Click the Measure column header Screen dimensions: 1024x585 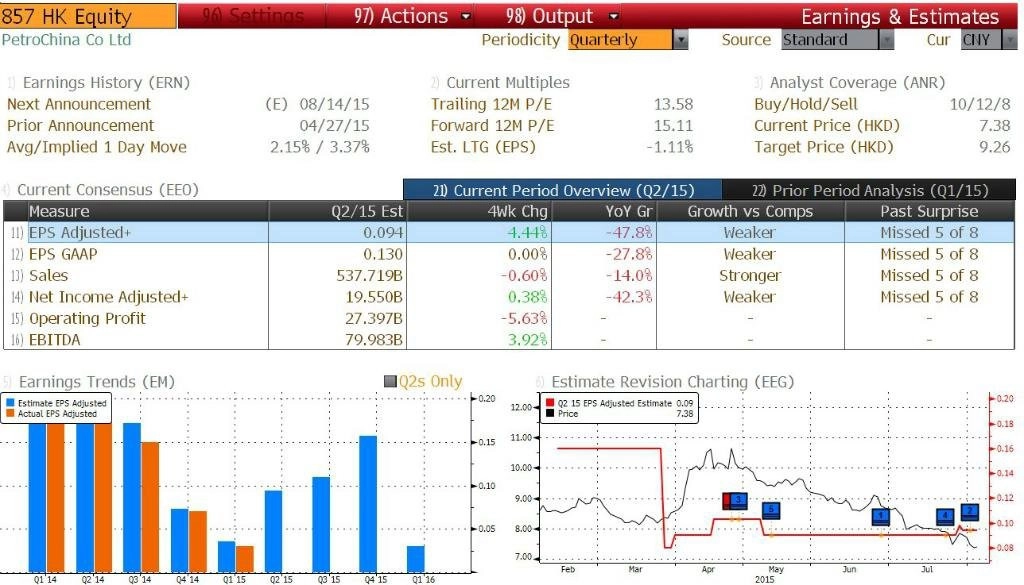(x=147, y=212)
